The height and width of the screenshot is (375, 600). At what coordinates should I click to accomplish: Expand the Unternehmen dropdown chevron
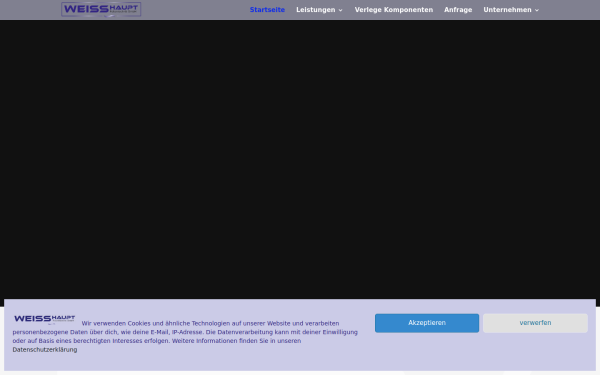pos(537,10)
